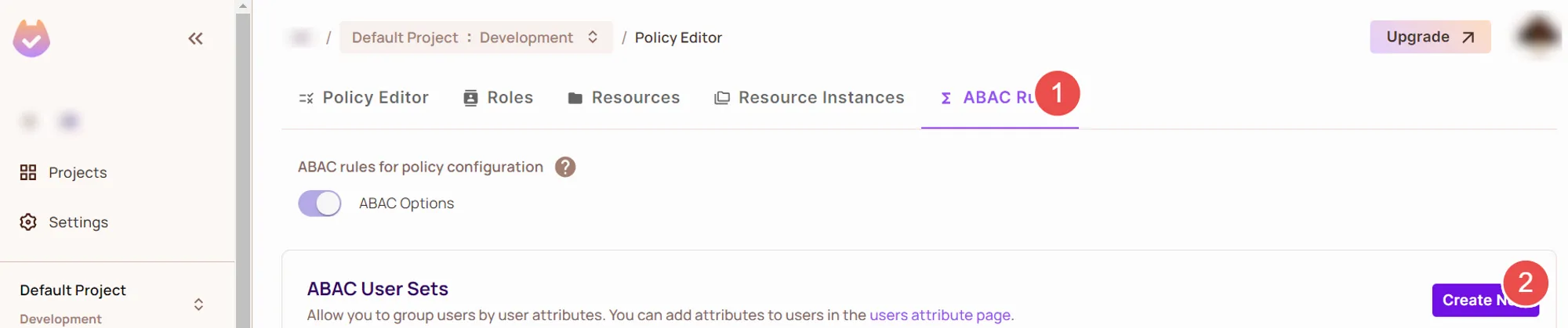Click the help question mark icon
This screenshot has width=1568, height=328.
565,167
